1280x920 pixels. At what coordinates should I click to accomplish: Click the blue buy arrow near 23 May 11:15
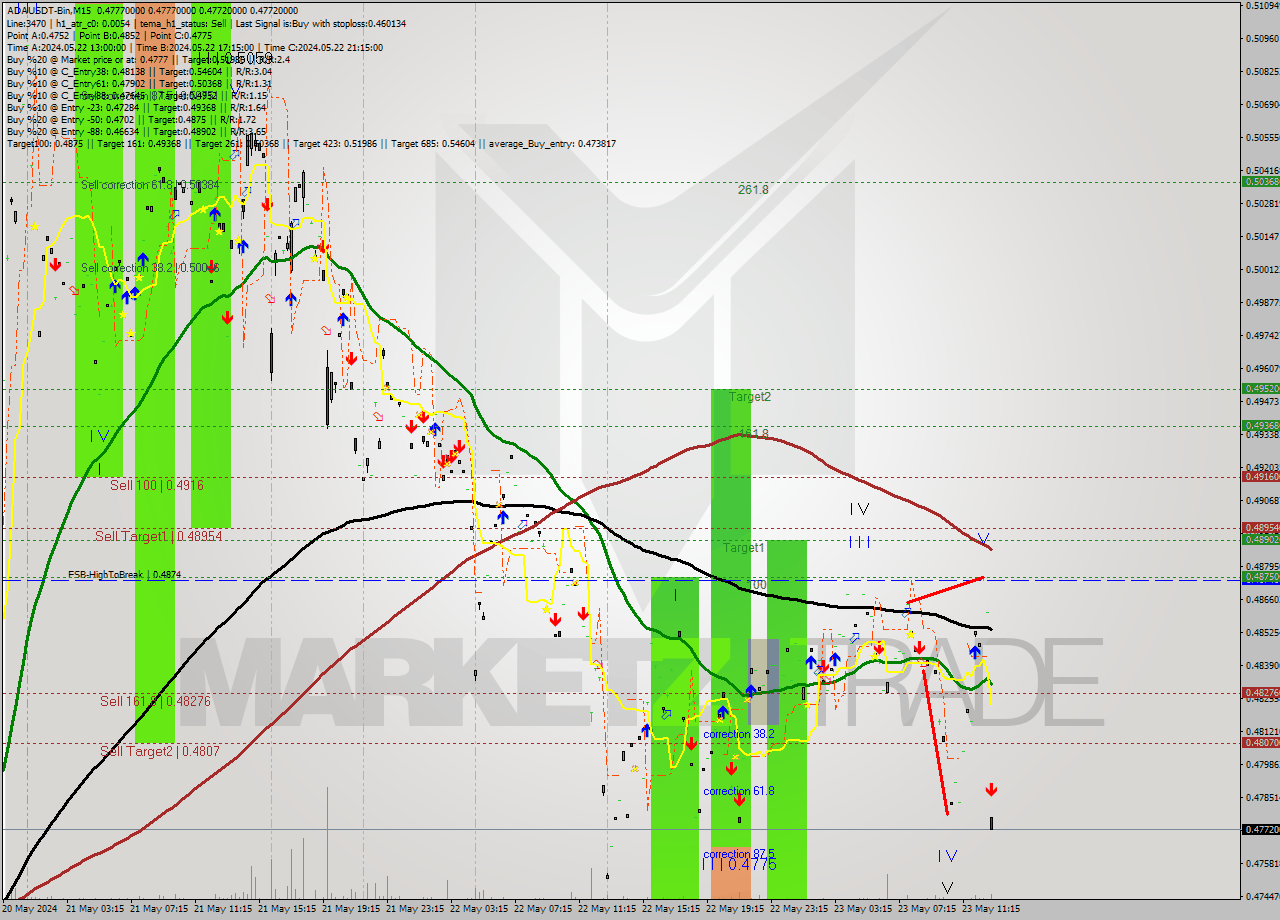coord(975,650)
